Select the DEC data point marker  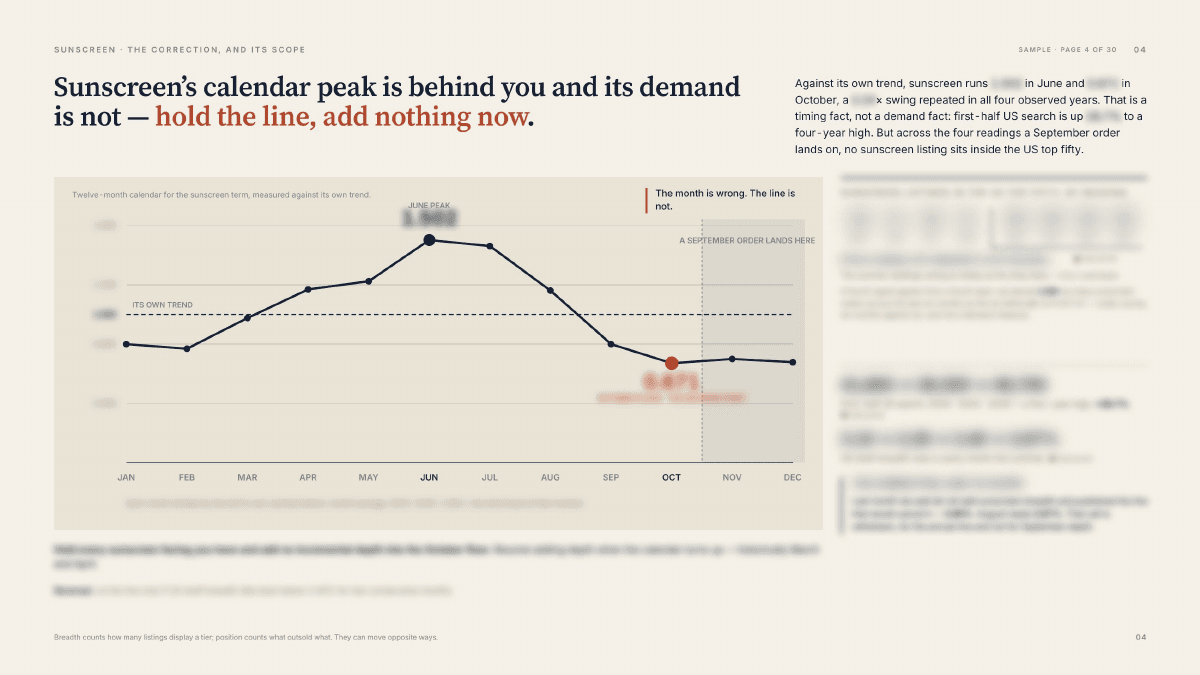click(792, 362)
